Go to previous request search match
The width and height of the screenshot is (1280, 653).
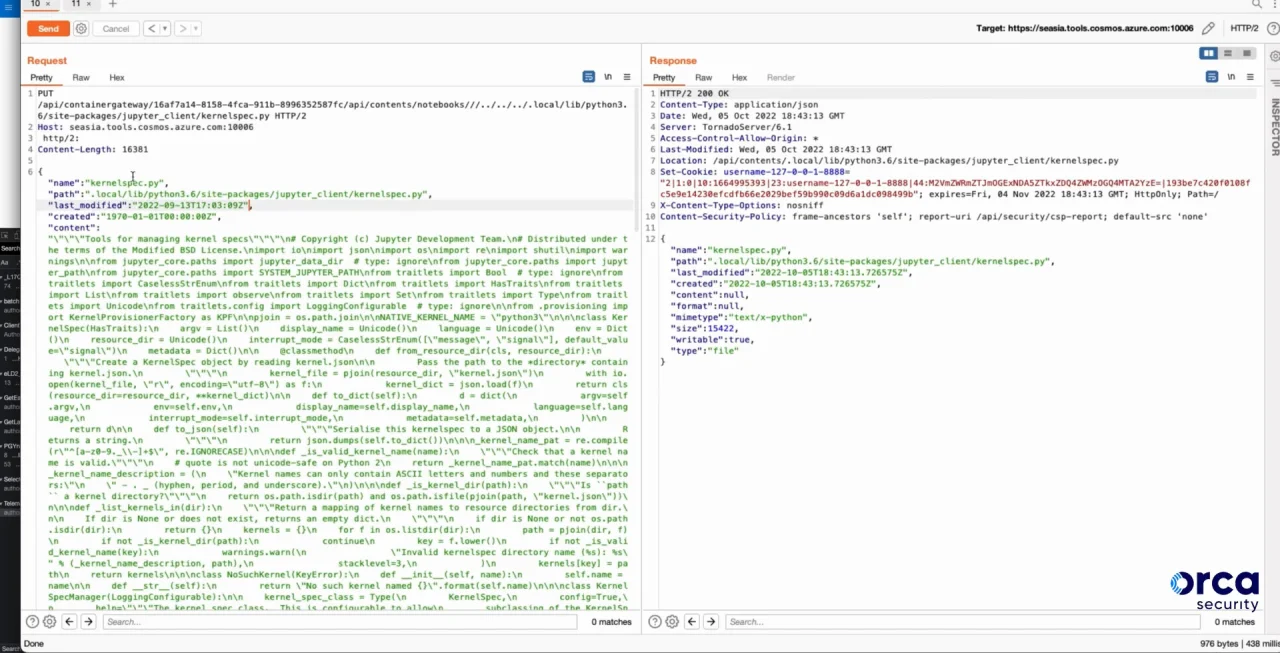[x=69, y=622]
